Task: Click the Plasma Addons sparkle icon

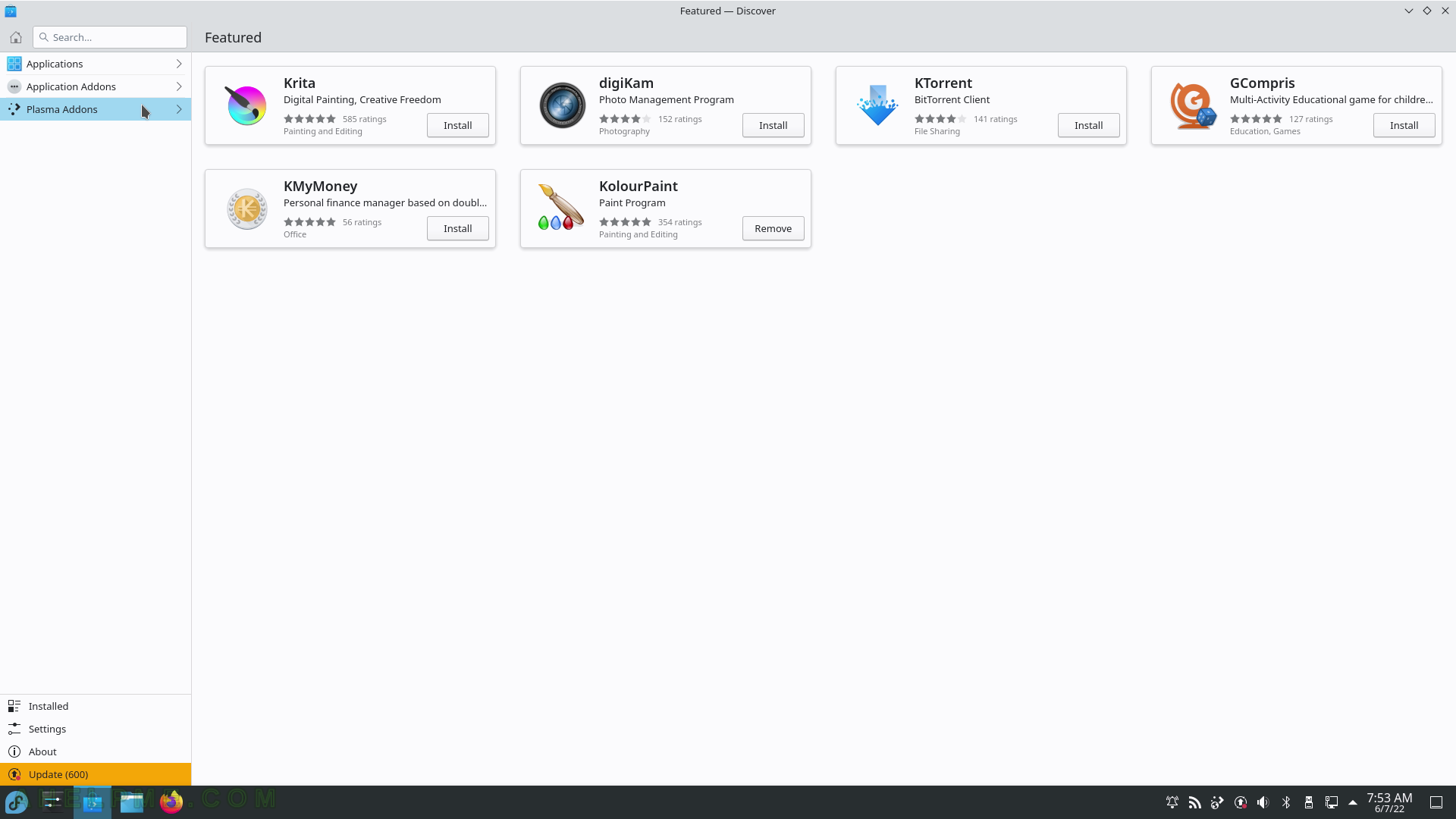Action: [x=14, y=109]
